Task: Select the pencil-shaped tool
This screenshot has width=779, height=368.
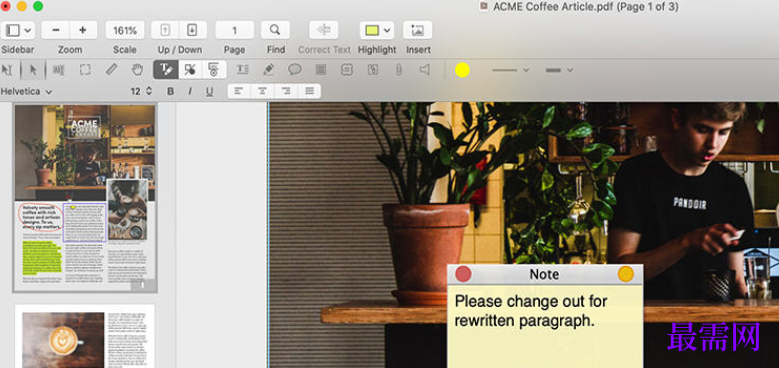Action: coord(112,70)
